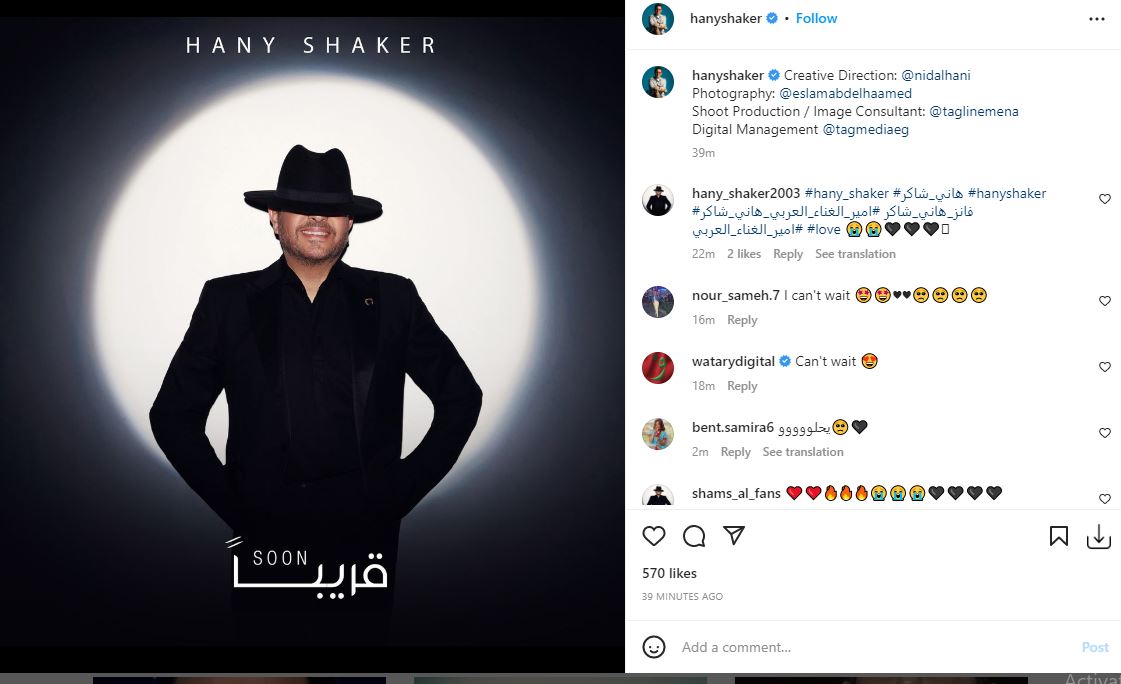This screenshot has height=684, width=1121.
Task: Open the three-dot more options menu
Action: pos(1097,19)
